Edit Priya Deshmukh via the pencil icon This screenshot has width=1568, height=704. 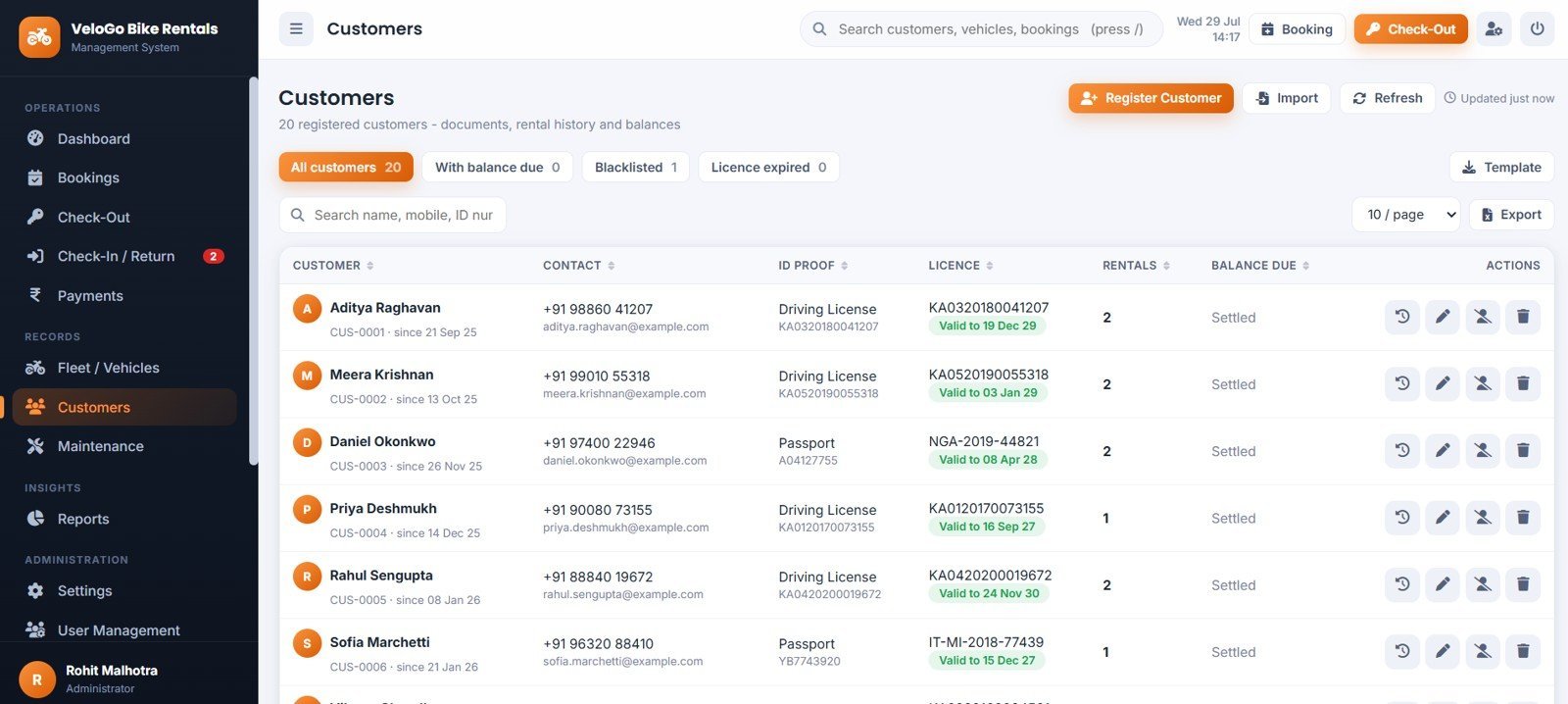[1443, 518]
